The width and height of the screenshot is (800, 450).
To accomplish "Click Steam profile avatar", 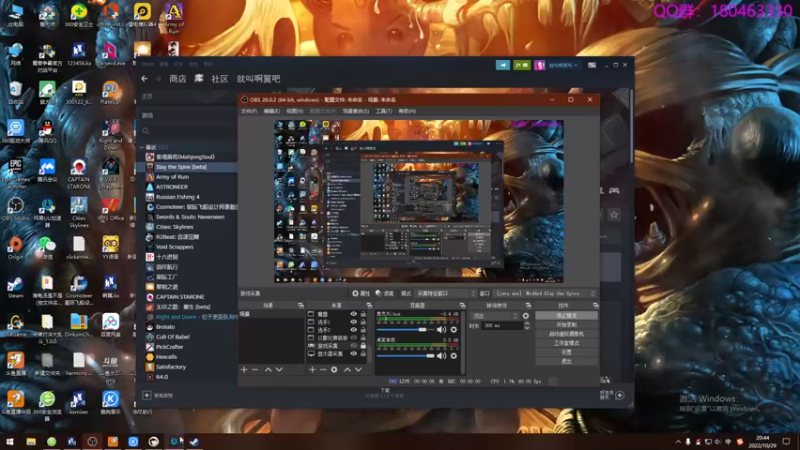I will [539, 65].
